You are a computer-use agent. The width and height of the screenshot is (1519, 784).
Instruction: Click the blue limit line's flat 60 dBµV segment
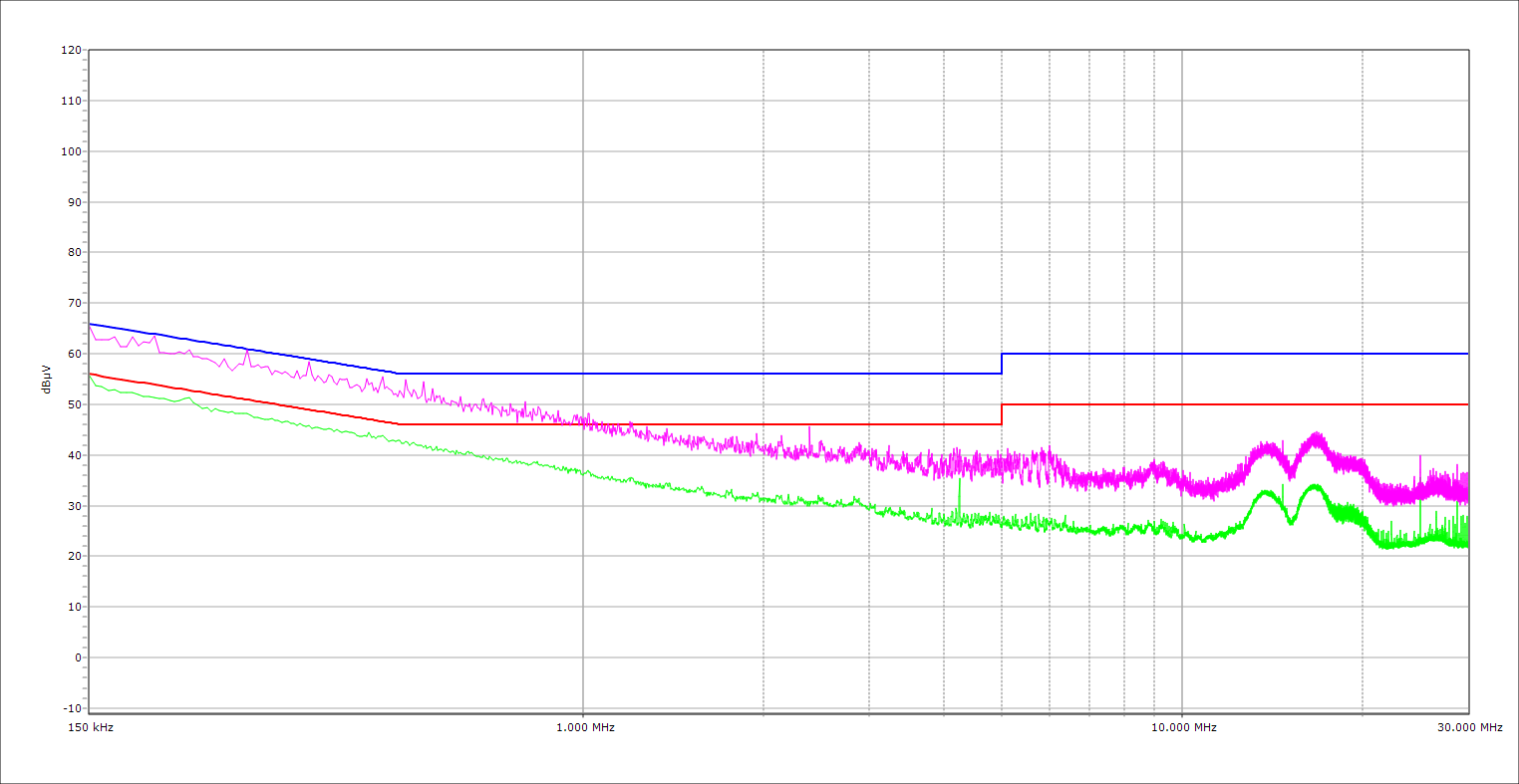point(1236,354)
